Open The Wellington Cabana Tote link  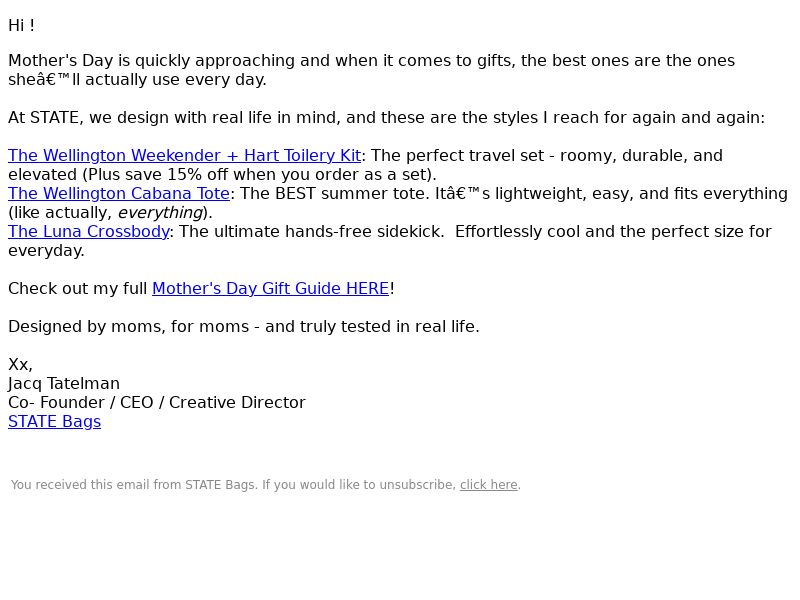(x=119, y=194)
